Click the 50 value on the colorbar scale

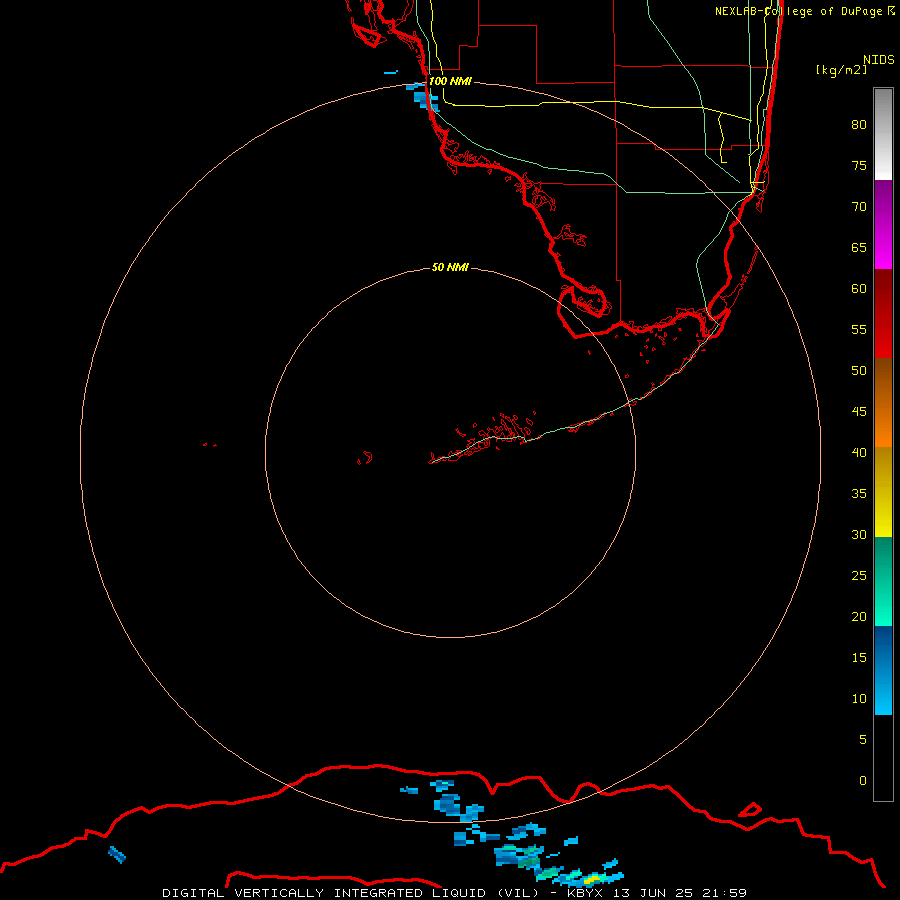(859, 370)
